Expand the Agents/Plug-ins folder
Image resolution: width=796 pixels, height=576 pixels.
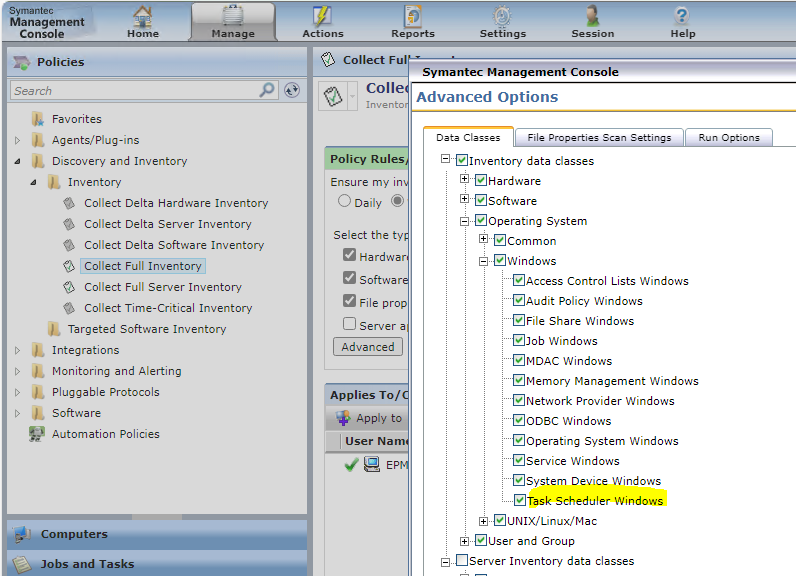tap(17, 140)
